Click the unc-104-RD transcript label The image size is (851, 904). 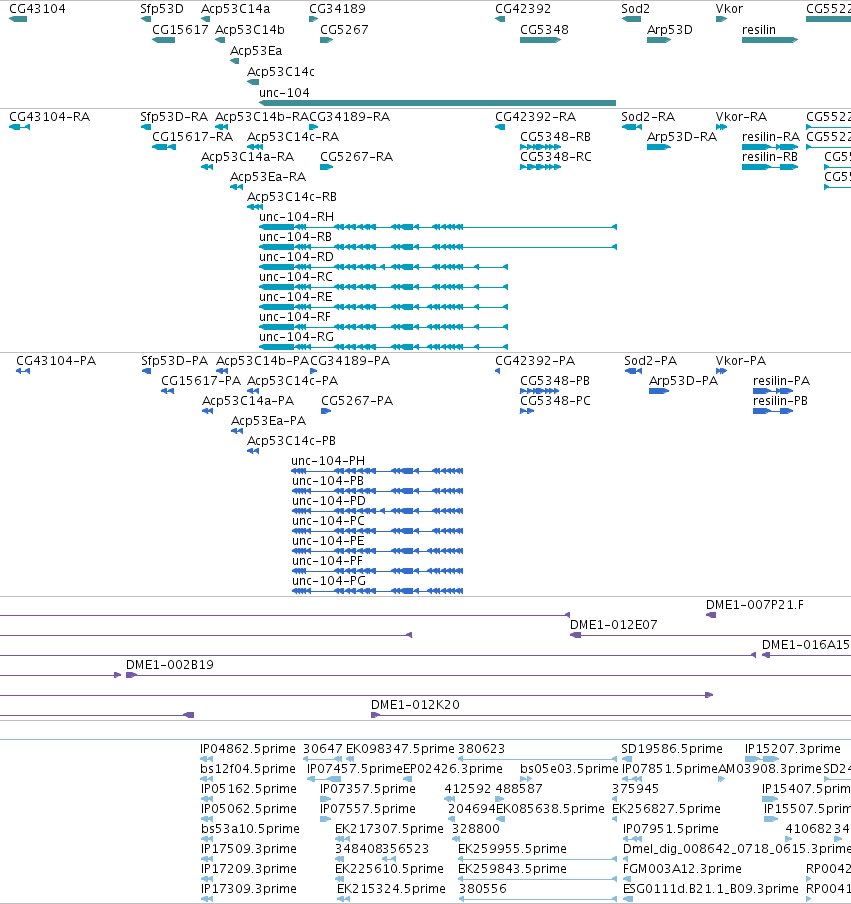click(296, 257)
